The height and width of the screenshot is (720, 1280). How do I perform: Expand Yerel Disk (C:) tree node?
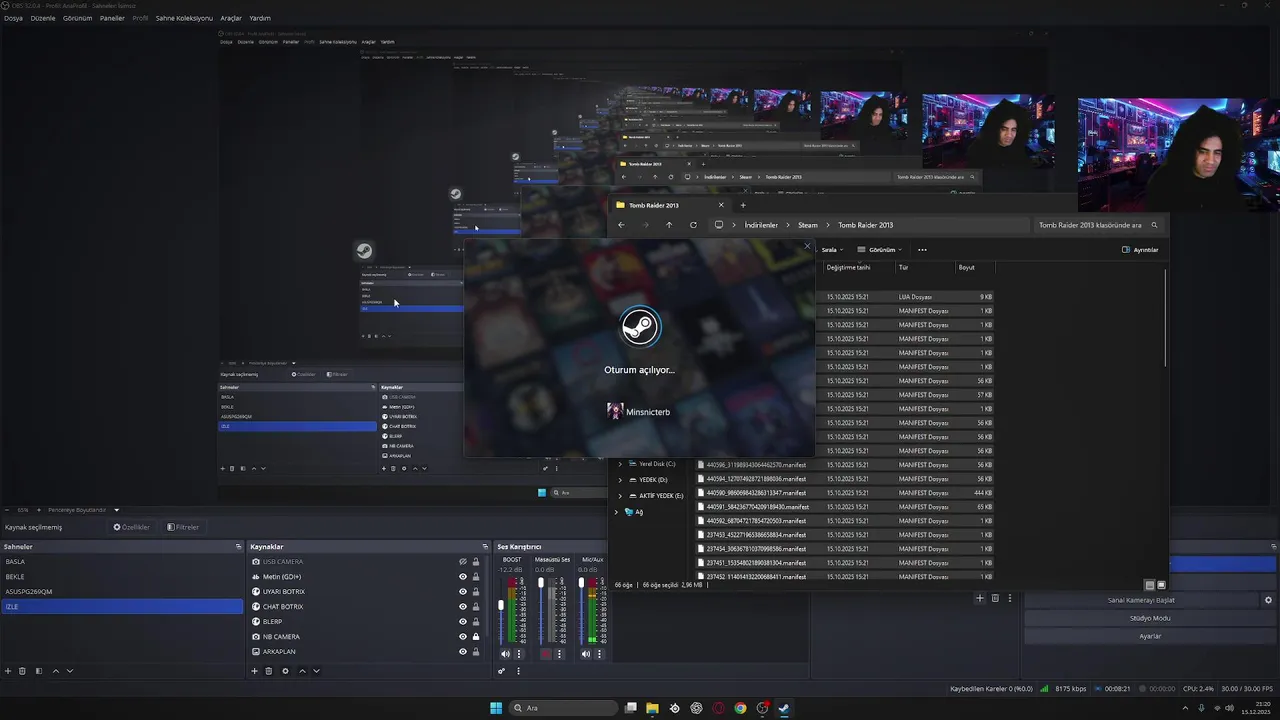[620, 464]
